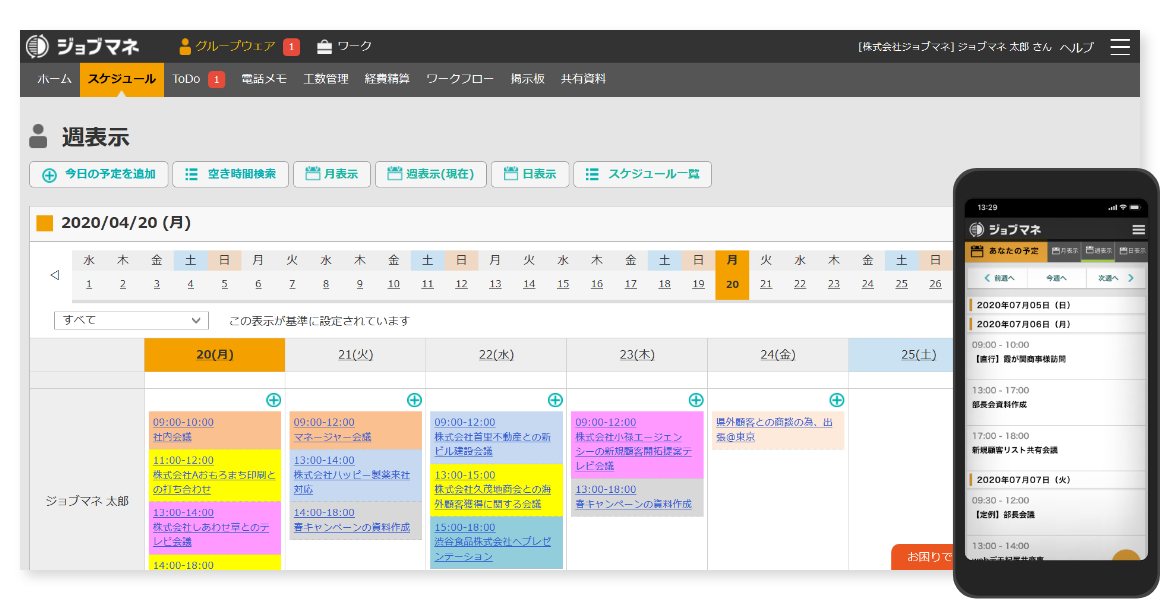Open Tuesday 14:00-18:00 春キャンペーンの資料作成 event

coord(356,521)
